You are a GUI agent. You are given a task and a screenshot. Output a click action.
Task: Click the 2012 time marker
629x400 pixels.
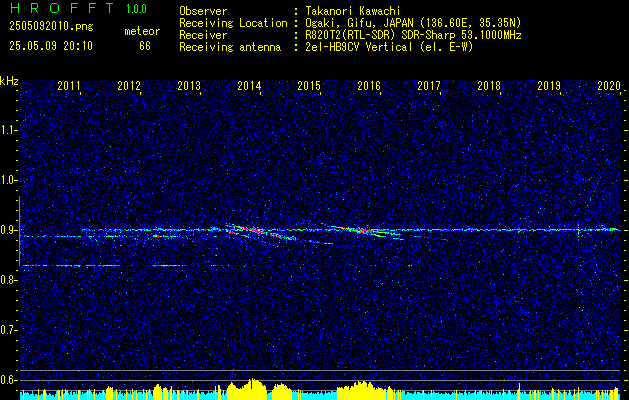point(129,86)
